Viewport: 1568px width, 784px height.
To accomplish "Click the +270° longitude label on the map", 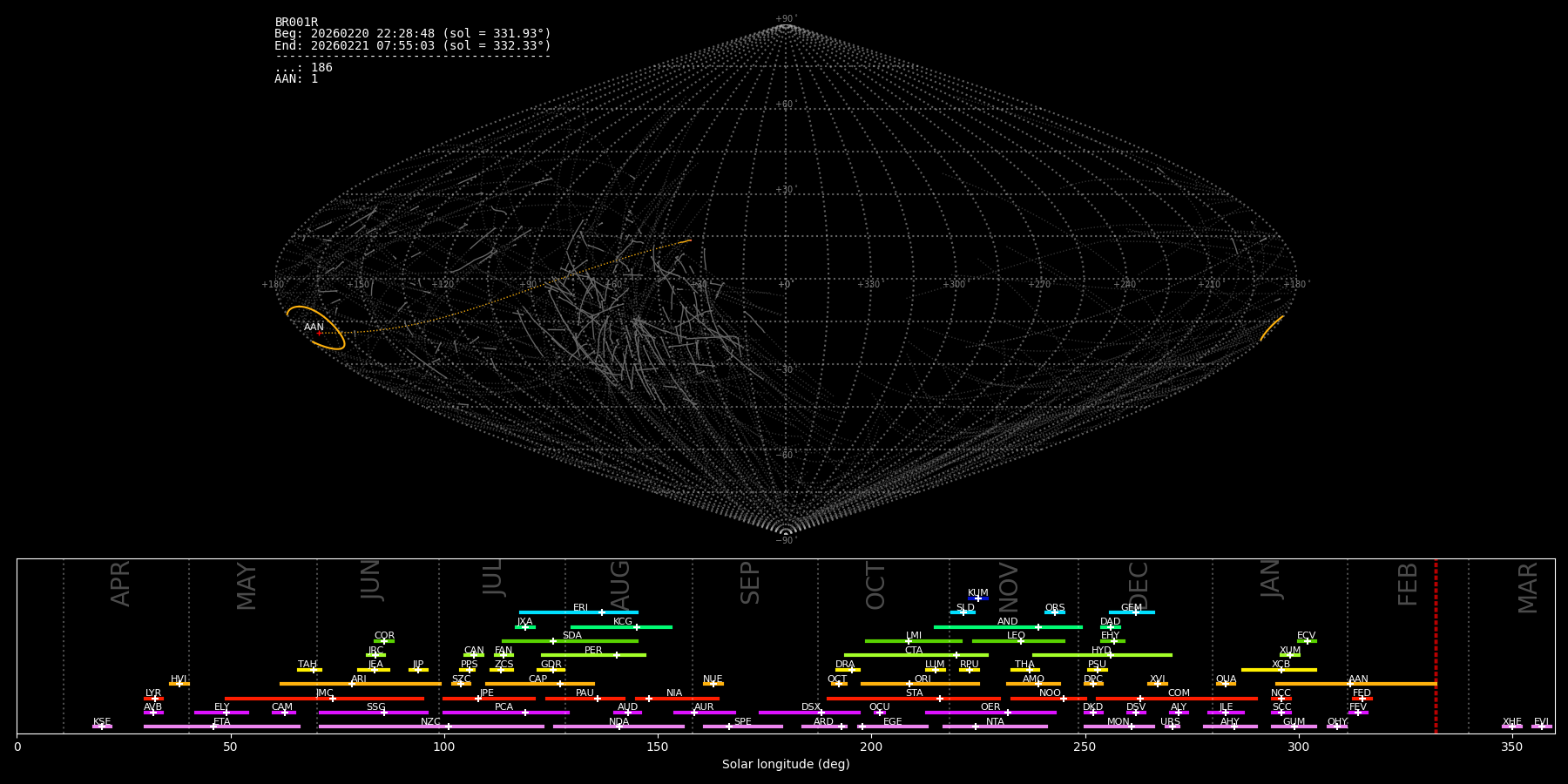I will (1038, 285).
